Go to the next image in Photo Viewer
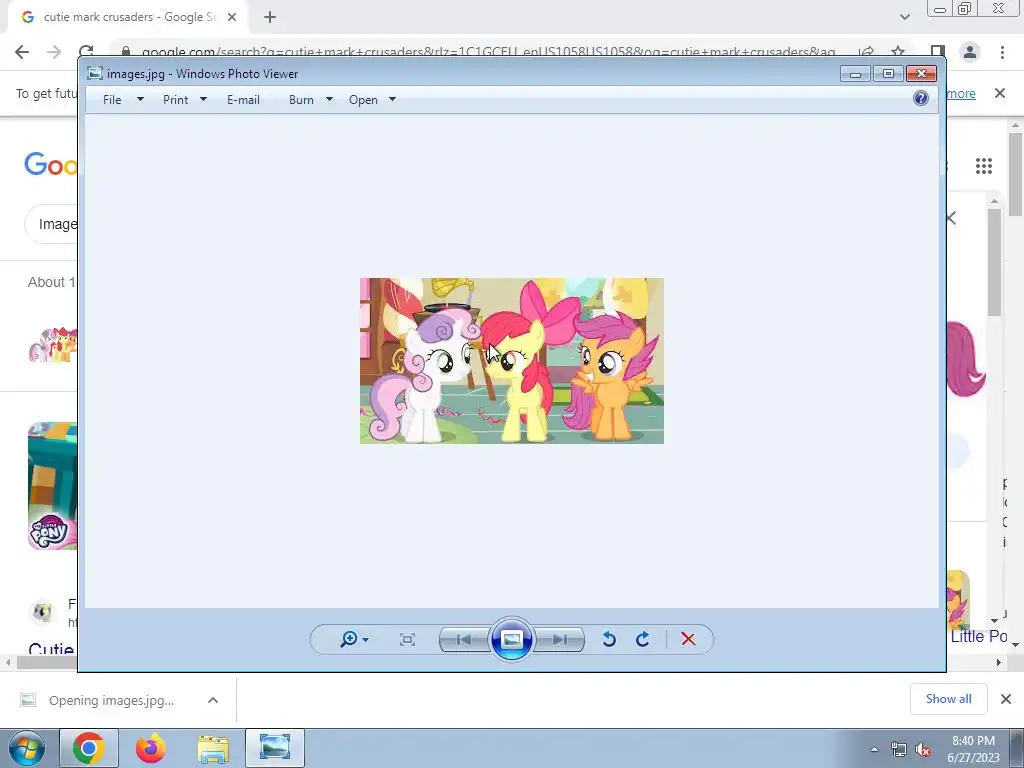The width and height of the screenshot is (1024, 768). click(560, 639)
